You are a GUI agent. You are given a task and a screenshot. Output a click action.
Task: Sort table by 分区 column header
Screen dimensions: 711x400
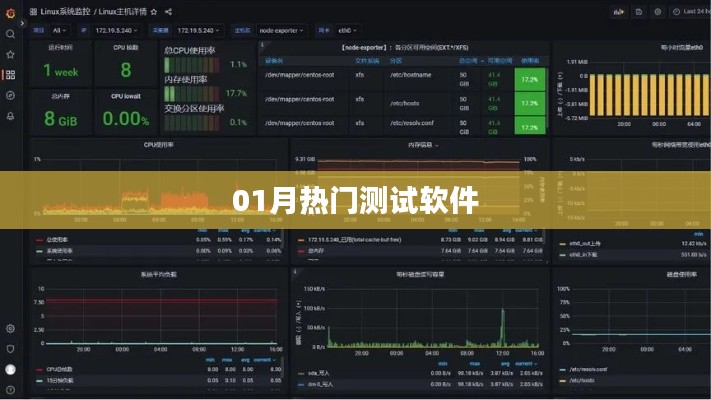(395, 61)
